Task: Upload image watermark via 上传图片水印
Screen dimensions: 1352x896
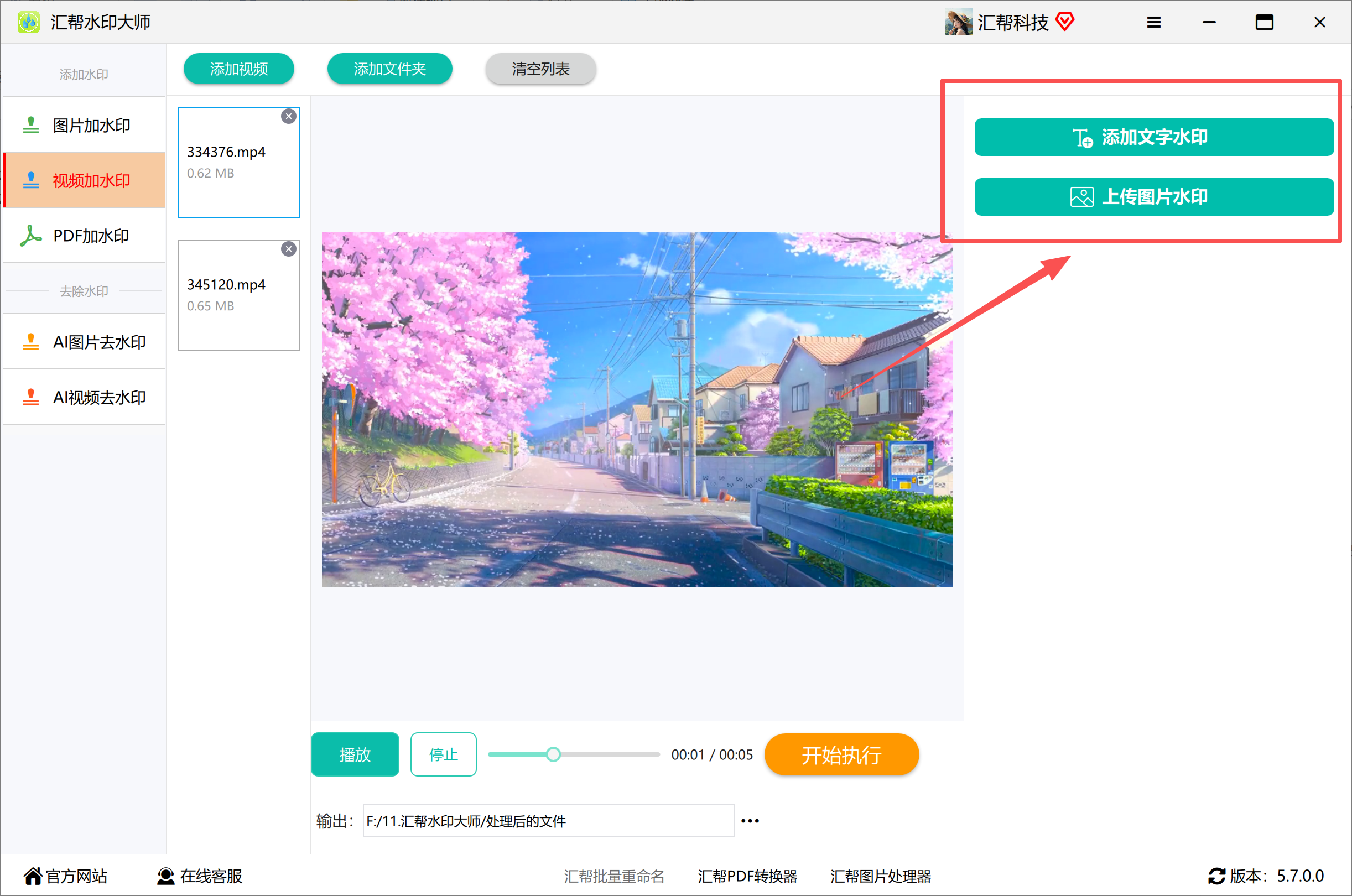Action: tap(1155, 197)
